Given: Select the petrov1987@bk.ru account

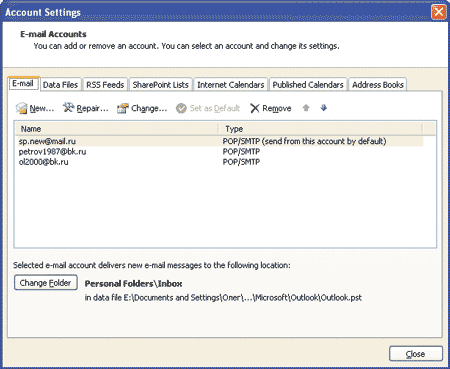Looking at the screenshot, I should tap(219, 152).
